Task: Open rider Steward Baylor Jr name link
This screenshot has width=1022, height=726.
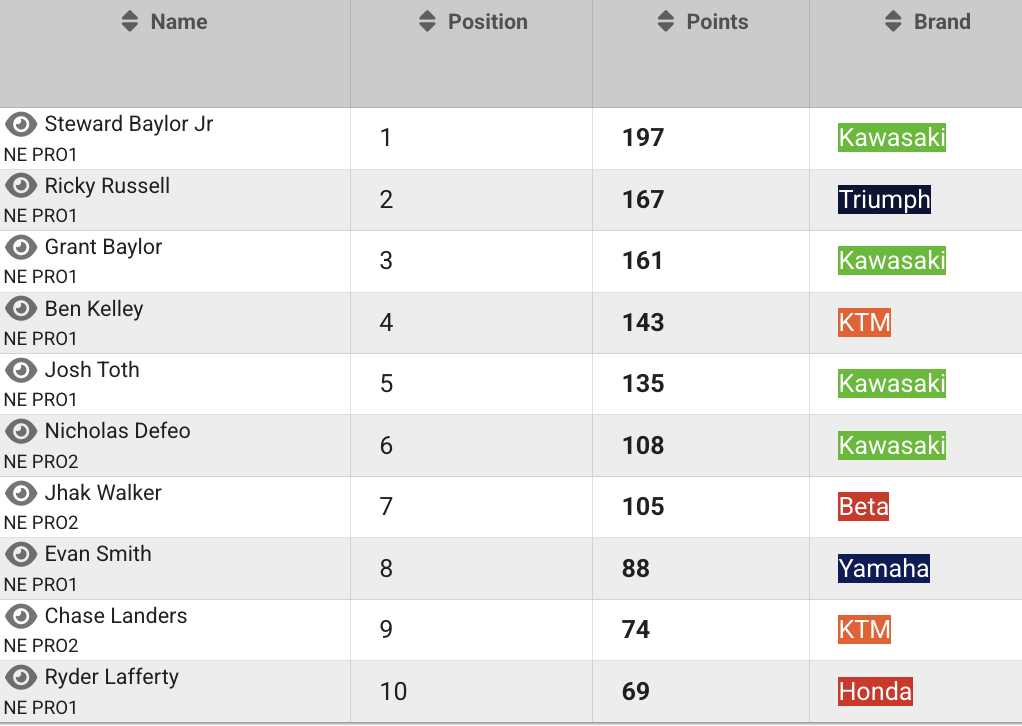Action: tap(128, 124)
